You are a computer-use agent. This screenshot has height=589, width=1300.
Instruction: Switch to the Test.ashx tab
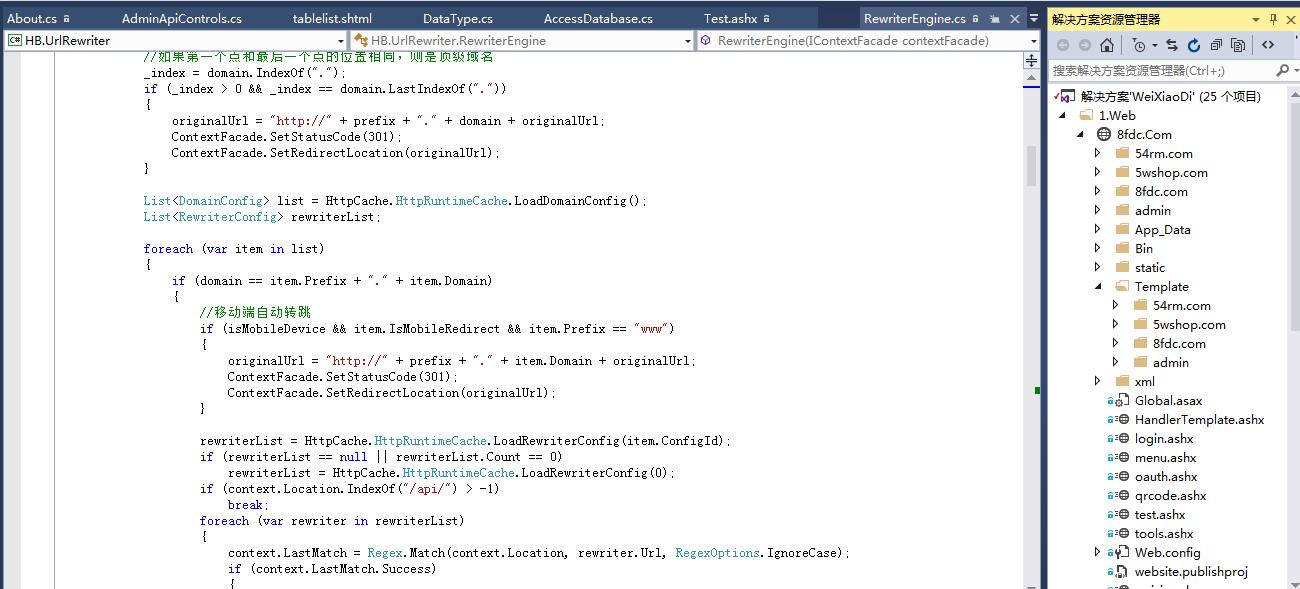(730, 18)
